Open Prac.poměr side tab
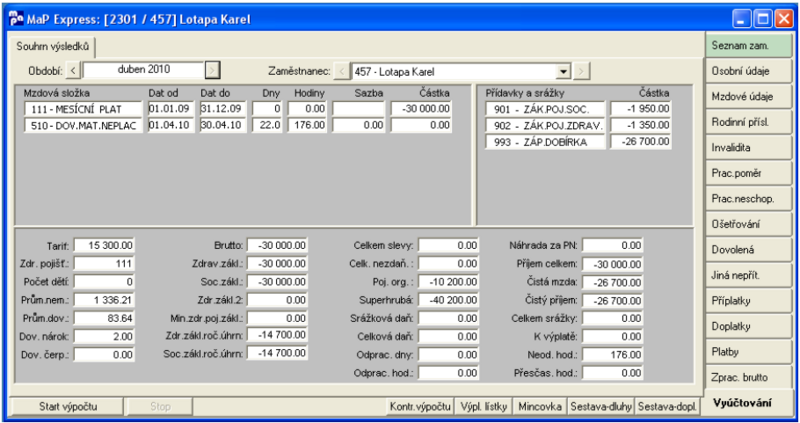Image resolution: width=800 pixels, height=423 pixels. [x=748, y=173]
